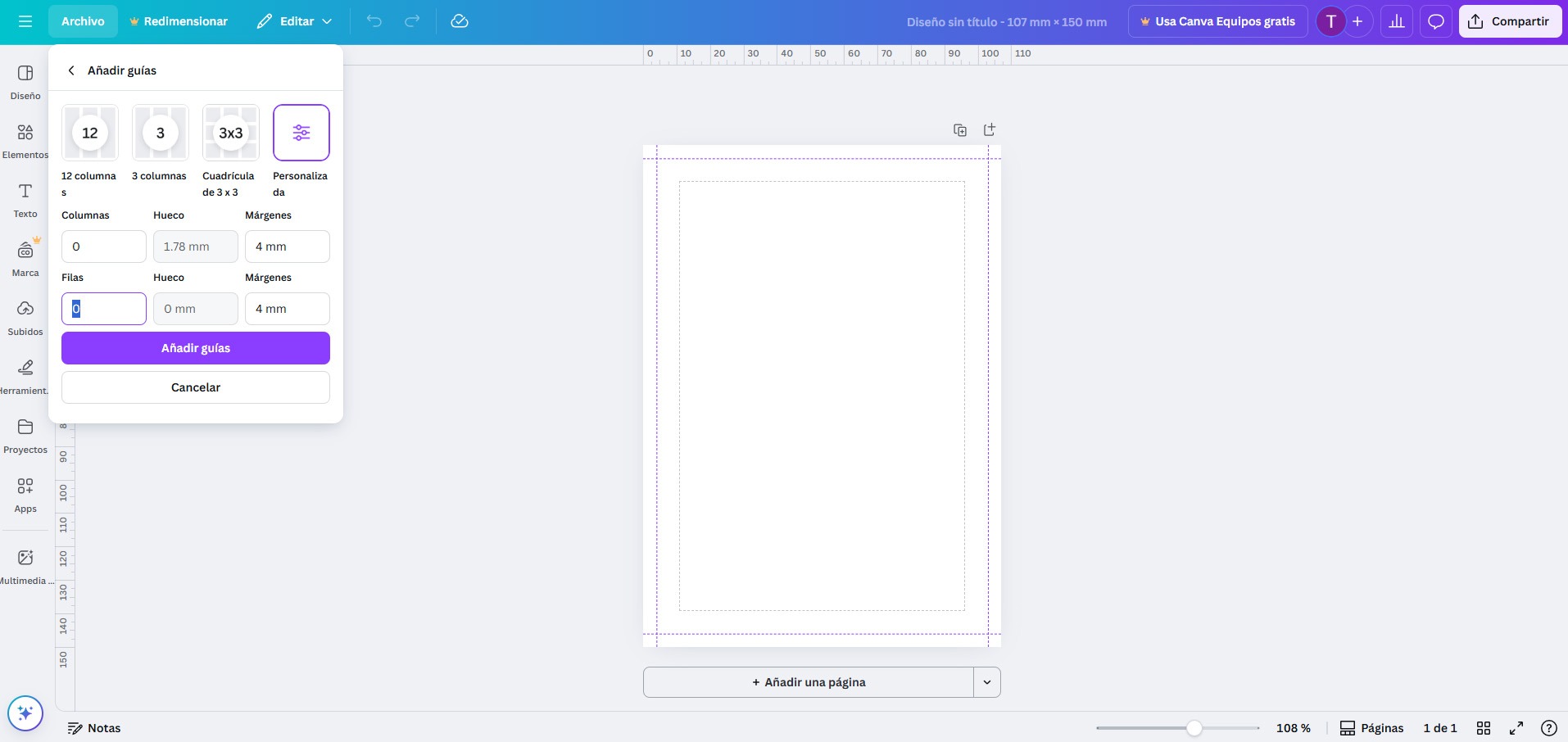Image resolution: width=1568 pixels, height=742 pixels.
Task: Select the 12 columnas guide preset
Action: point(90,133)
